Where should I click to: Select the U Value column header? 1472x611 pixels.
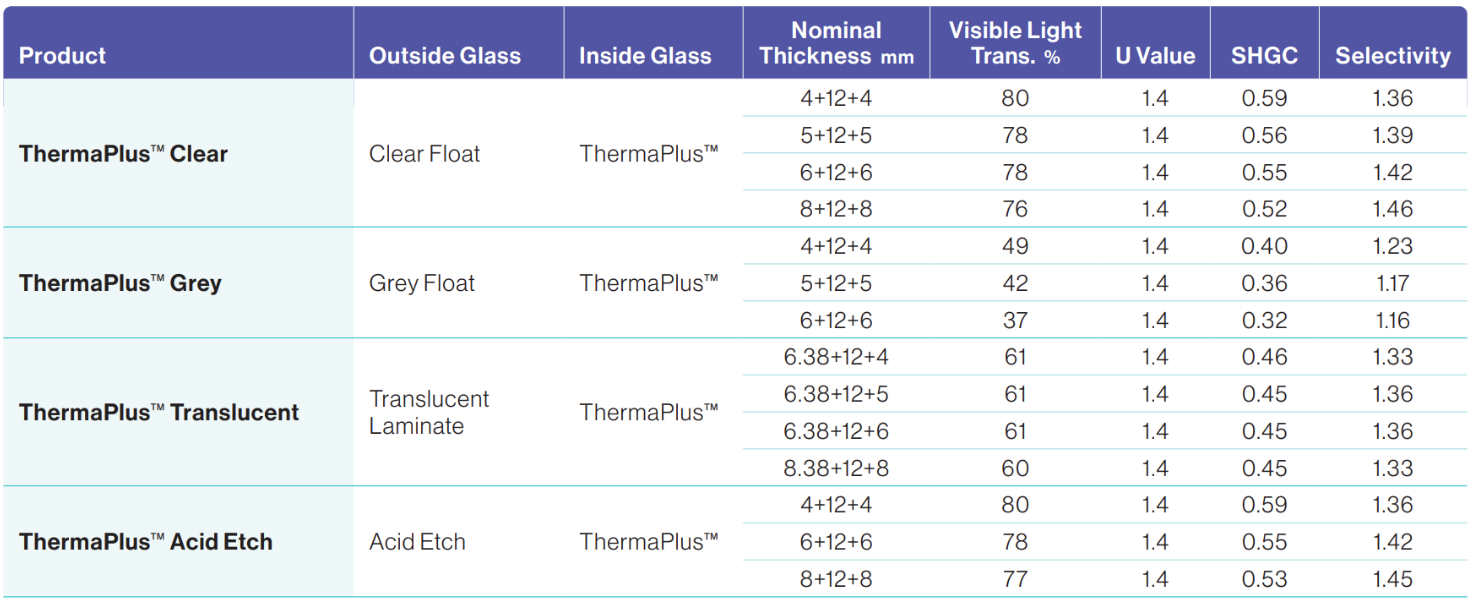[1155, 56]
